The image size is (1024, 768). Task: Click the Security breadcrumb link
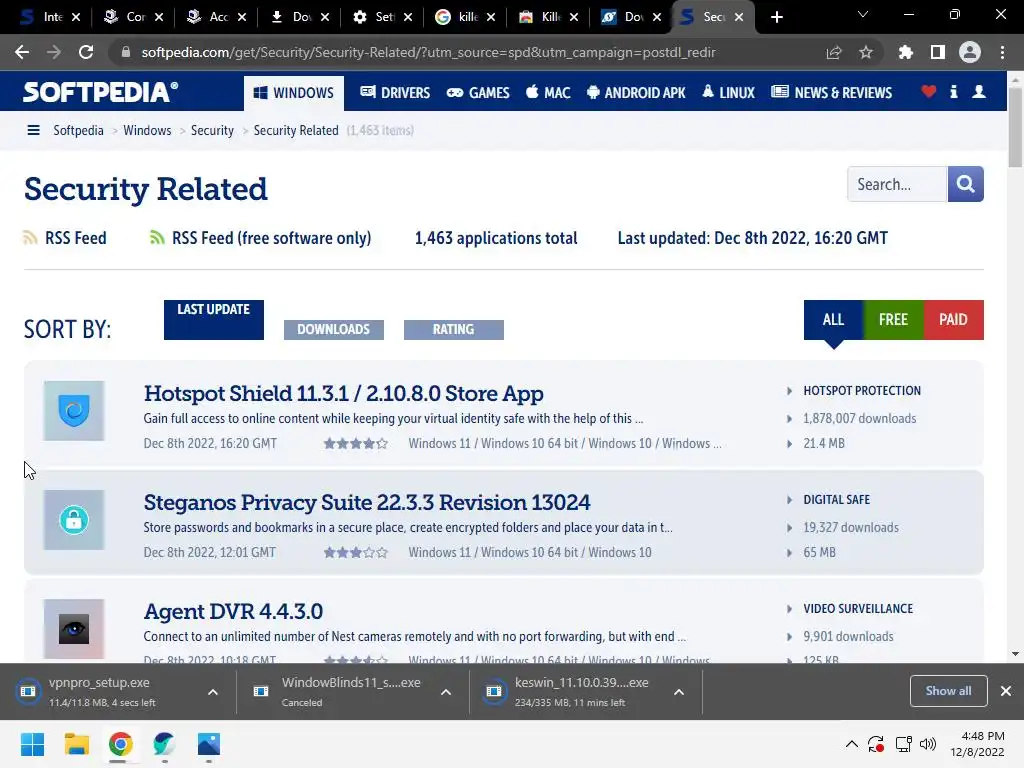tap(212, 130)
